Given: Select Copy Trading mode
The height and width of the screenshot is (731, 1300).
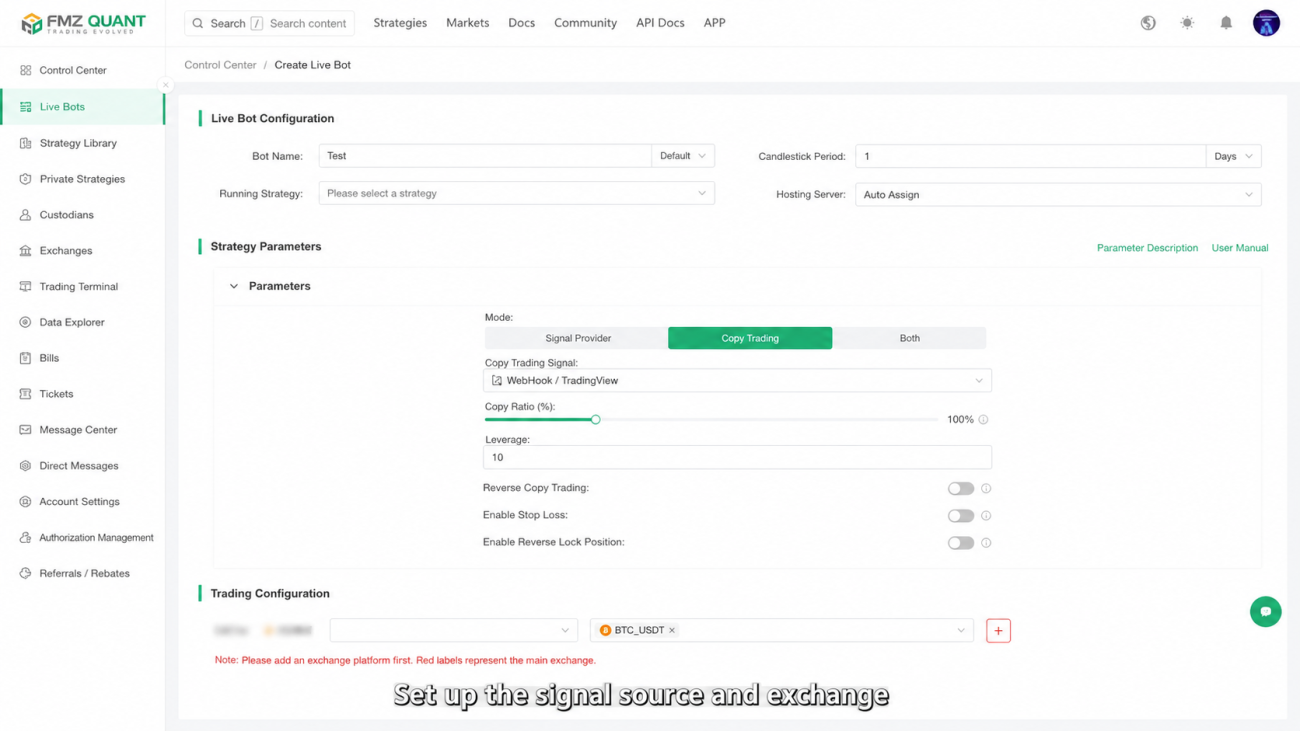Looking at the screenshot, I should 750,338.
